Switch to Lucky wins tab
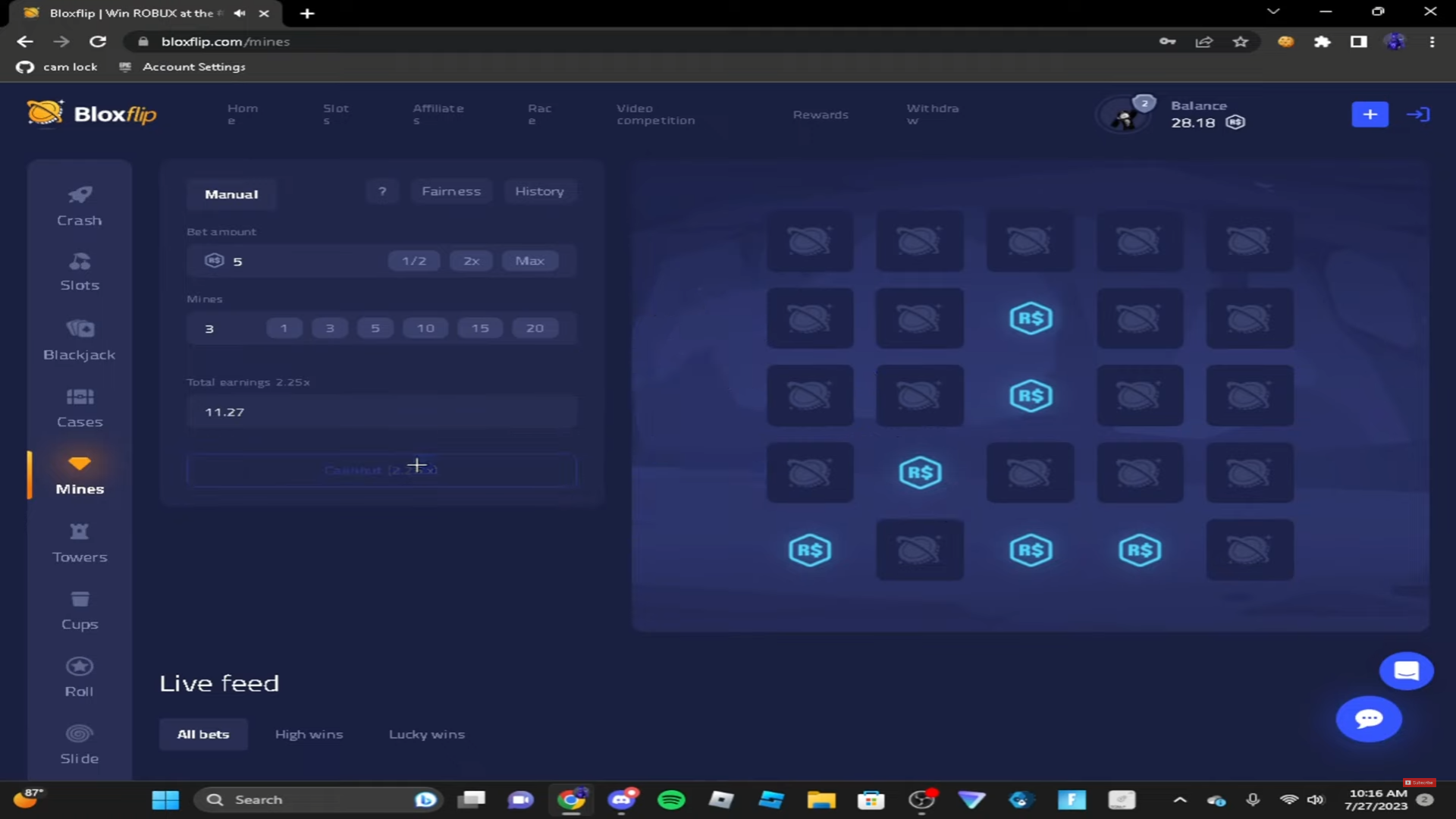The image size is (1456, 819). pyautogui.click(x=426, y=734)
